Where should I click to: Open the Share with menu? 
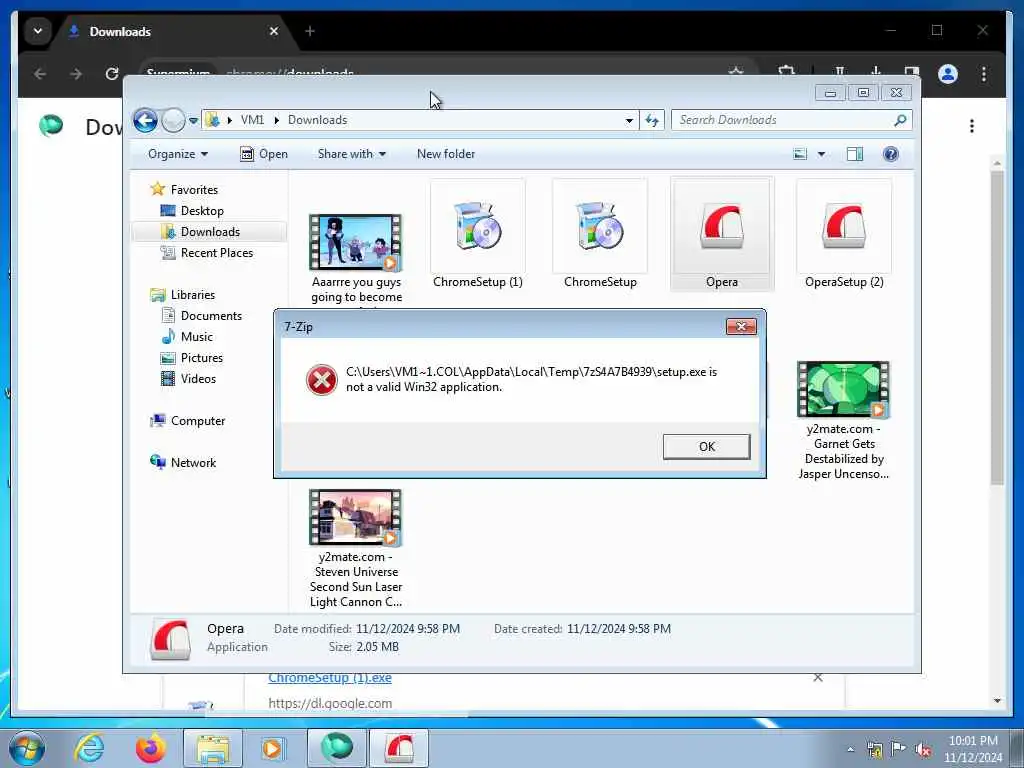[351, 154]
